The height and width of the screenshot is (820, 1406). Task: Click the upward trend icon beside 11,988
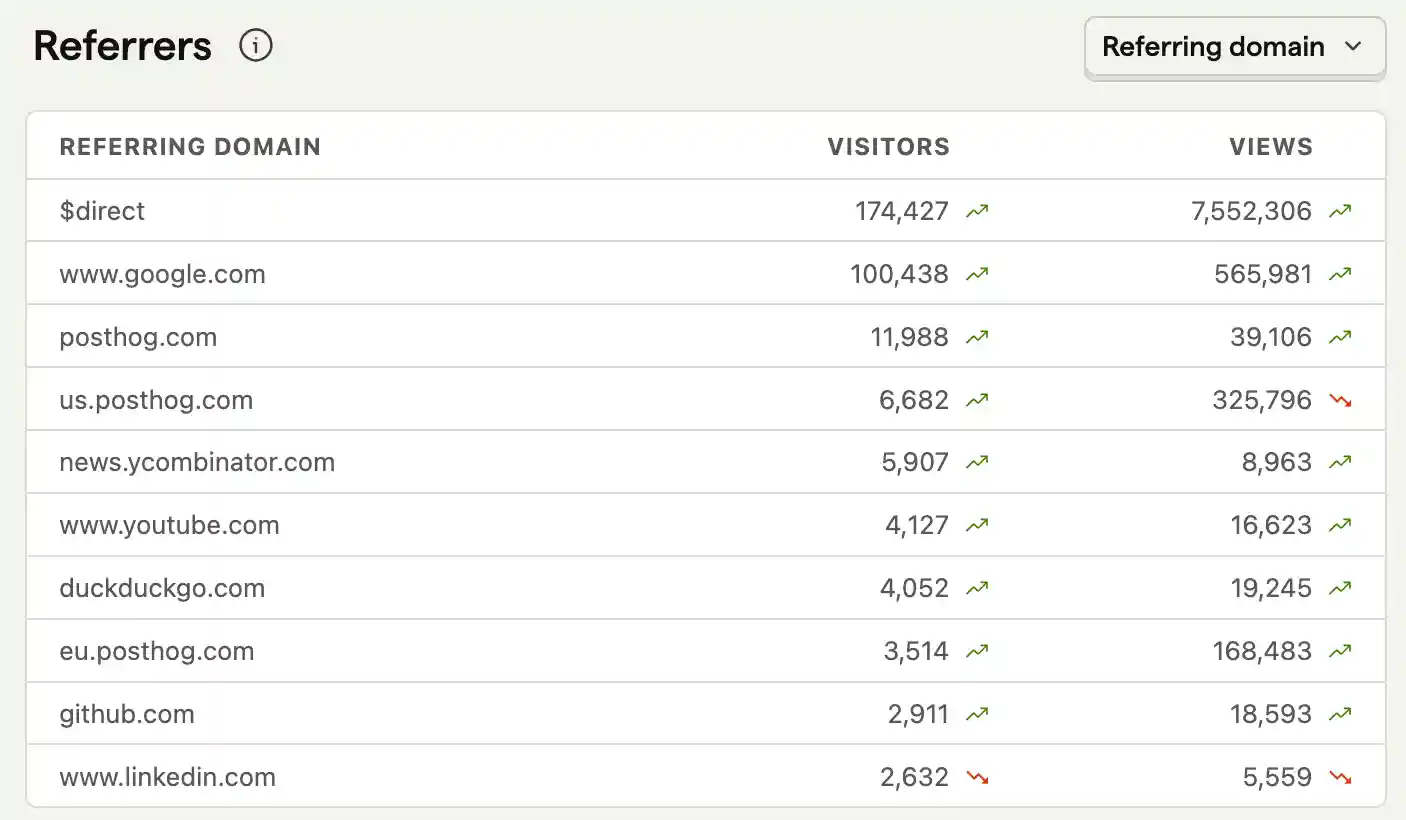coord(977,337)
